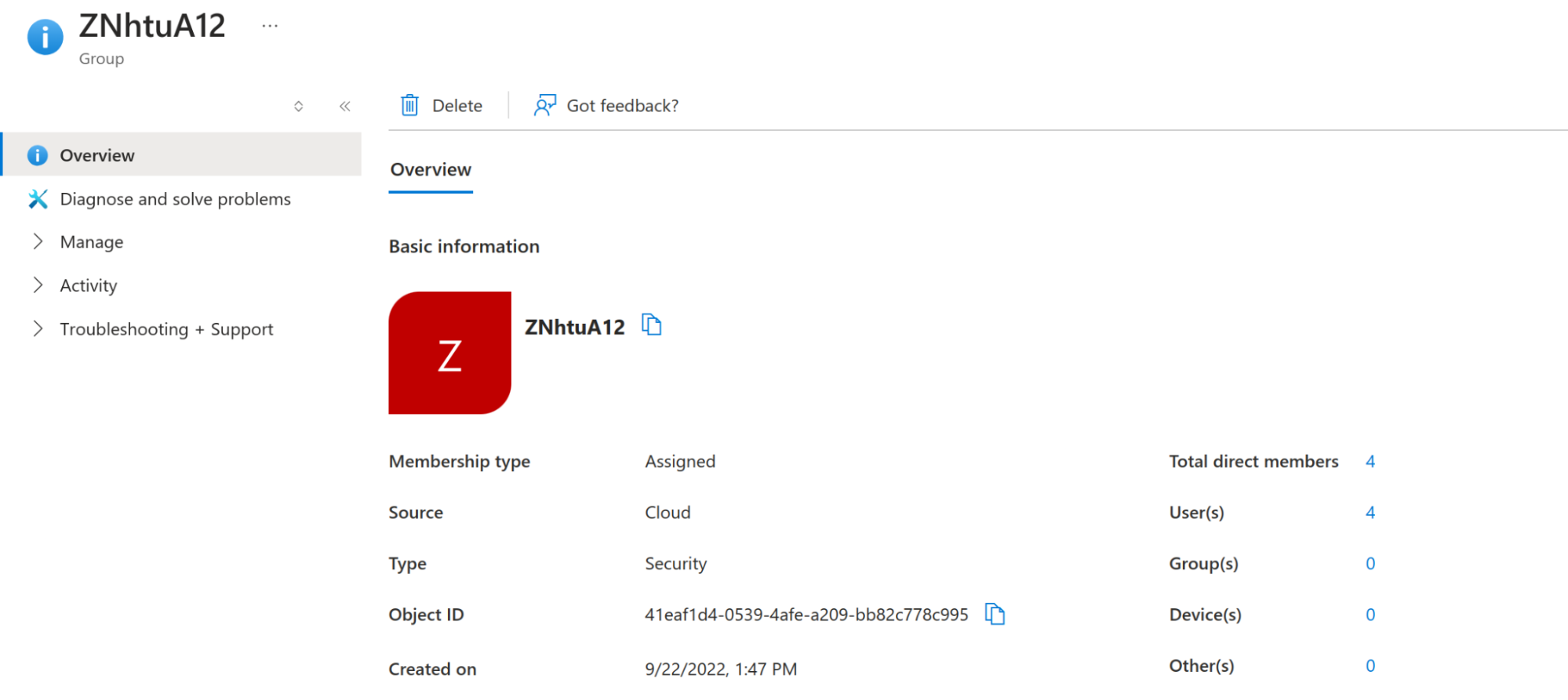Expand the Activity section
The height and width of the screenshot is (700, 1568).
coord(38,285)
